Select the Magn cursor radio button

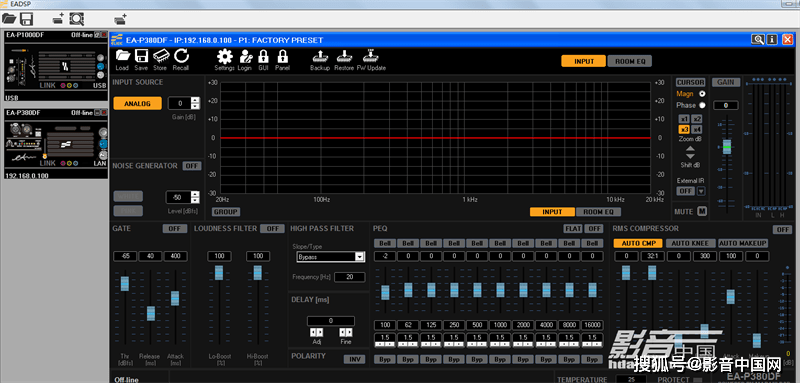click(x=702, y=94)
